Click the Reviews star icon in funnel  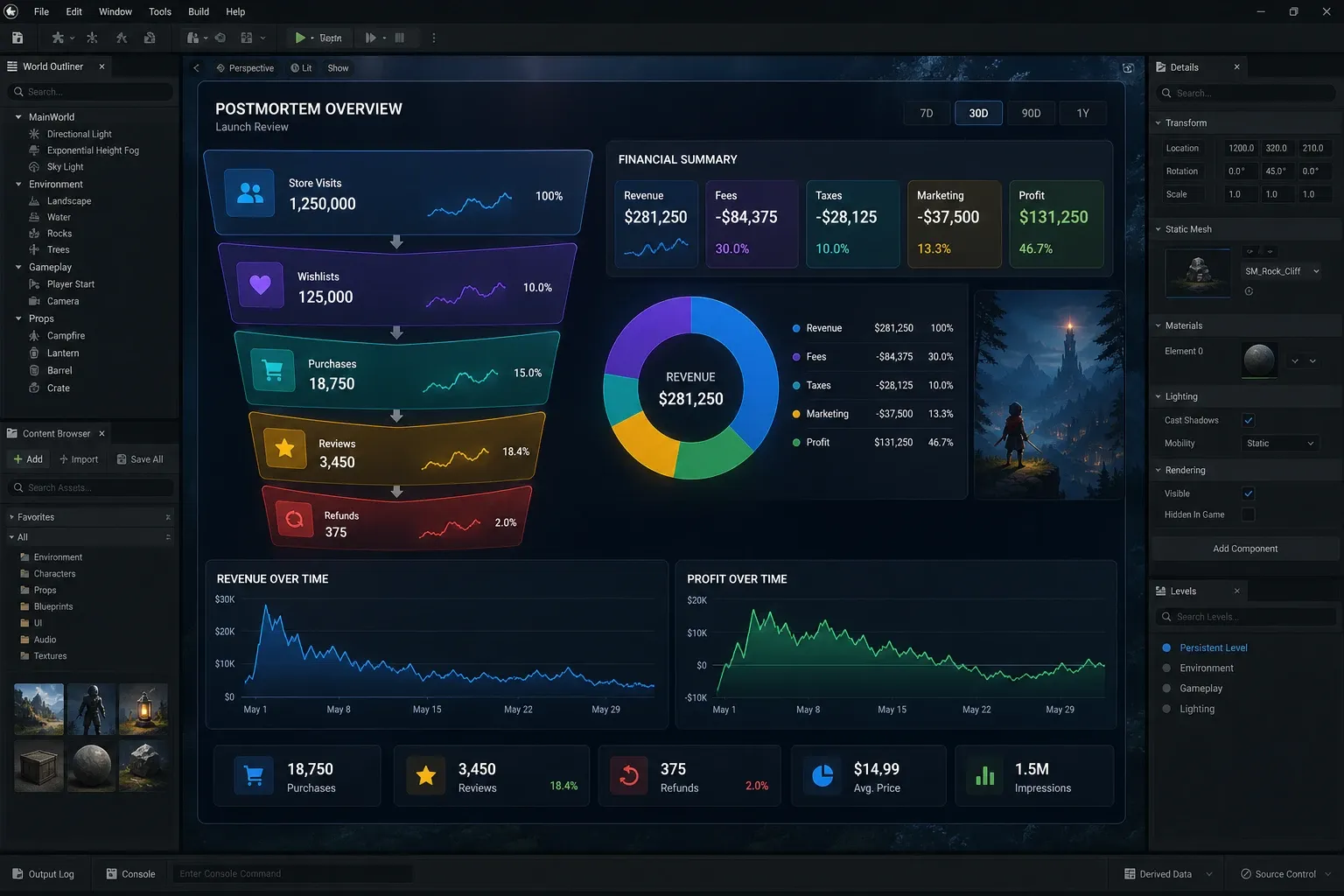click(284, 449)
